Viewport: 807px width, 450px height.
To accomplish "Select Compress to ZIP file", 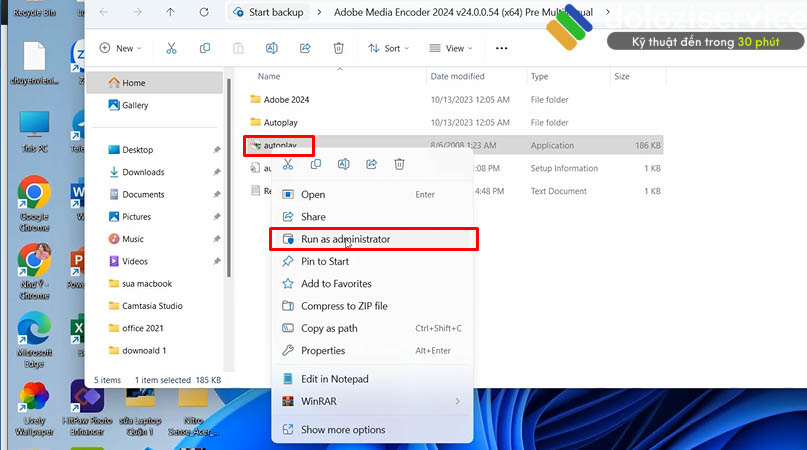I will [344, 306].
